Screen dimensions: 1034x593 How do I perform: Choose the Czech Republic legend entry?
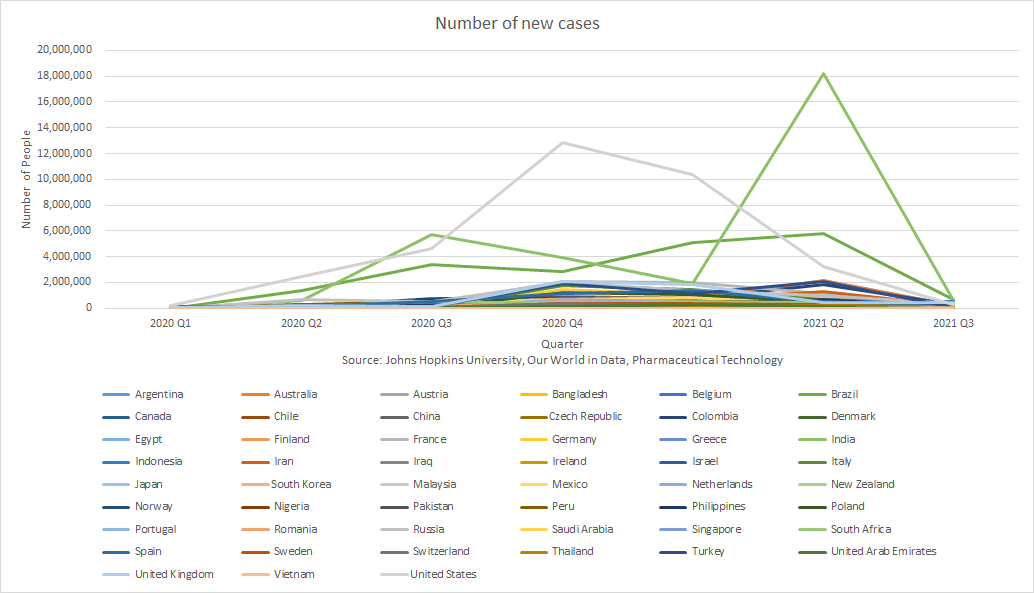(x=585, y=416)
